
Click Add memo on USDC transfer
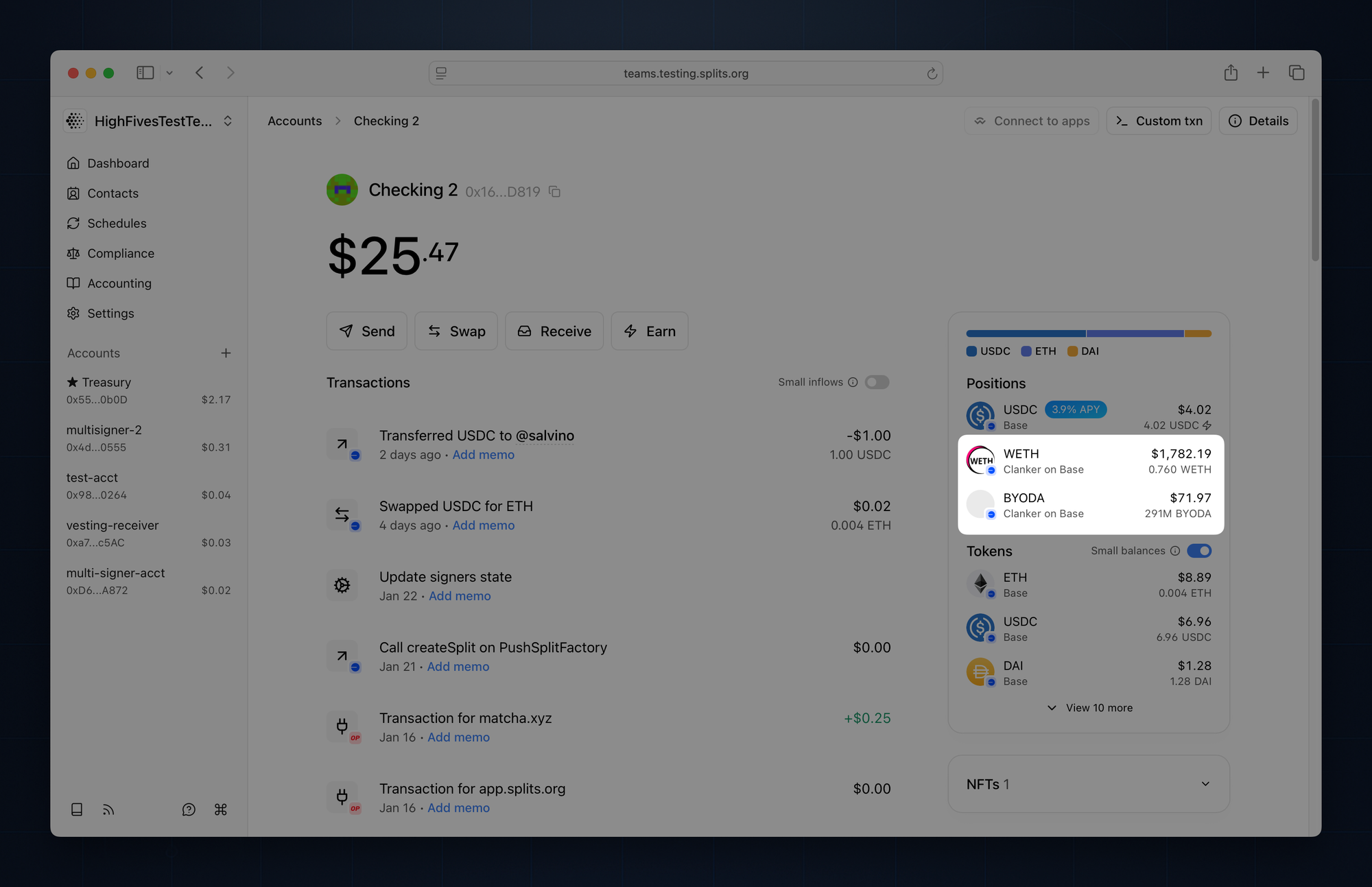[x=483, y=455]
